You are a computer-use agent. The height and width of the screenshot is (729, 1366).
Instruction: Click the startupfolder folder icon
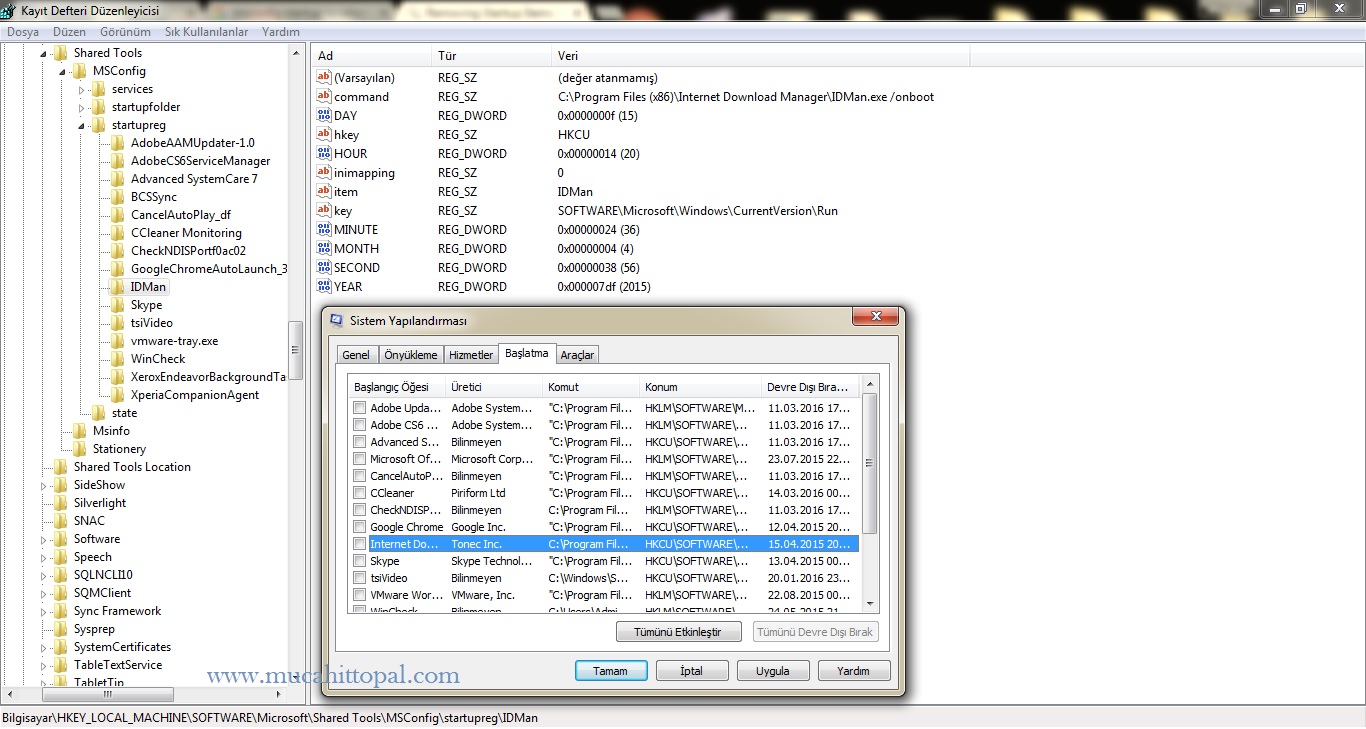(99, 107)
